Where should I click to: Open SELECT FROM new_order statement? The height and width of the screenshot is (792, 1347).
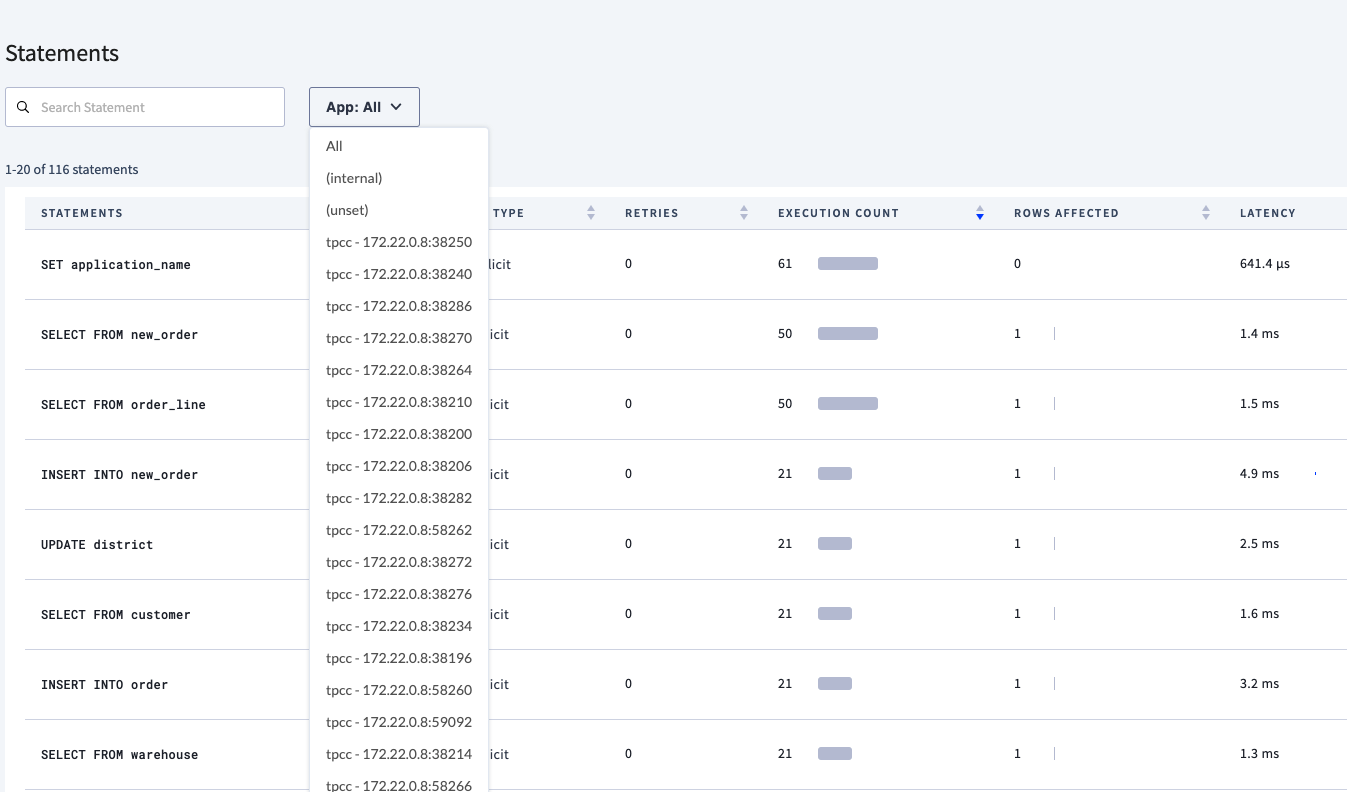[120, 335]
